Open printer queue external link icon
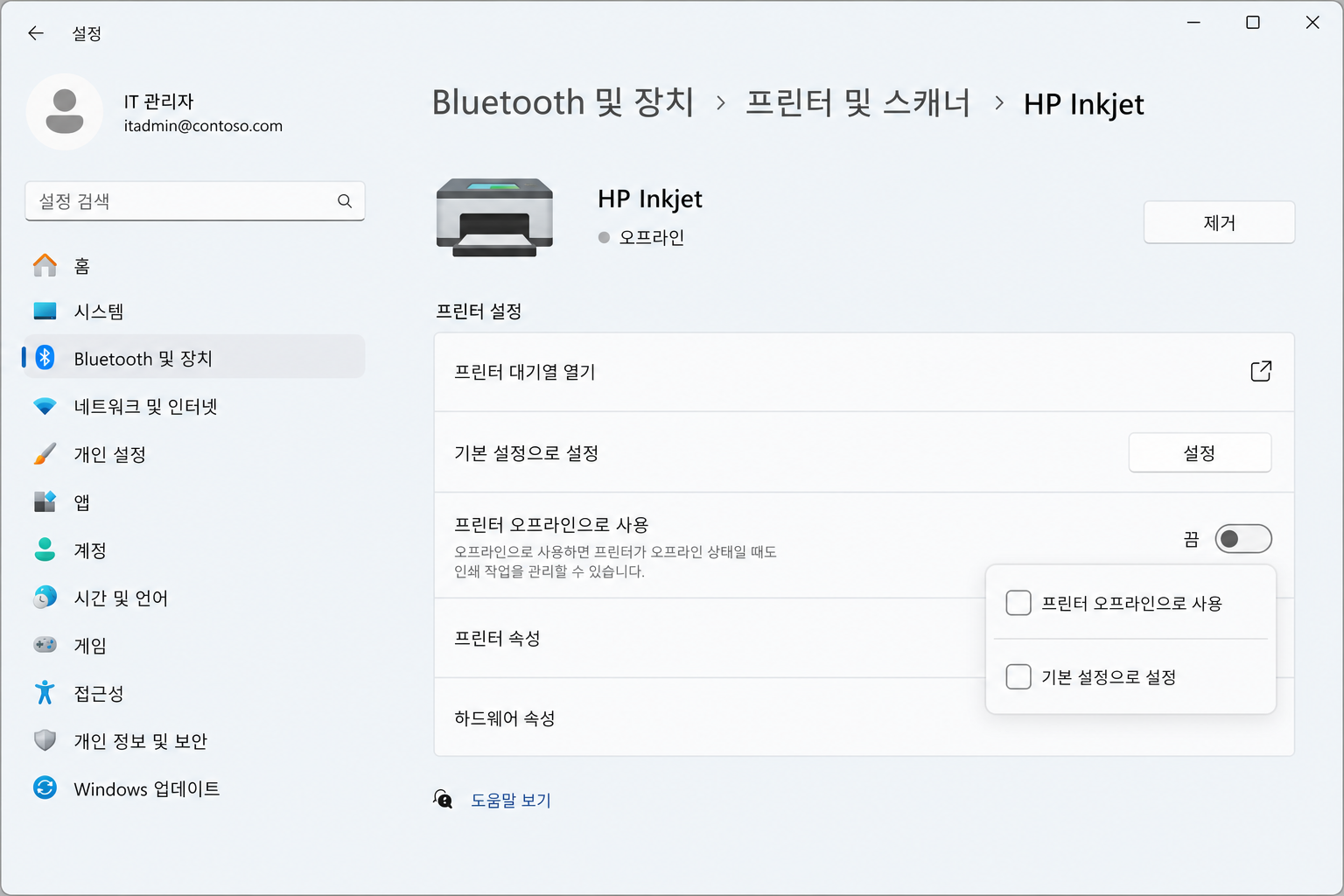 pos(1261,371)
